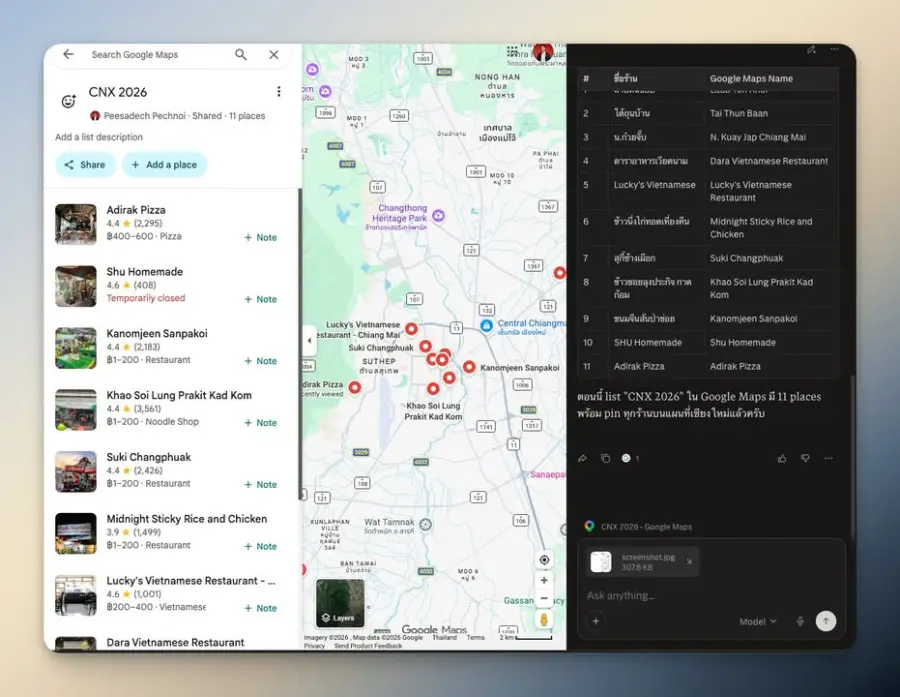Image resolution: width=900 pixels, height=697 pixels.
Task: Open the Kanomjeen Sanpakoi thumbnail photo
Action: pos(76,348)
